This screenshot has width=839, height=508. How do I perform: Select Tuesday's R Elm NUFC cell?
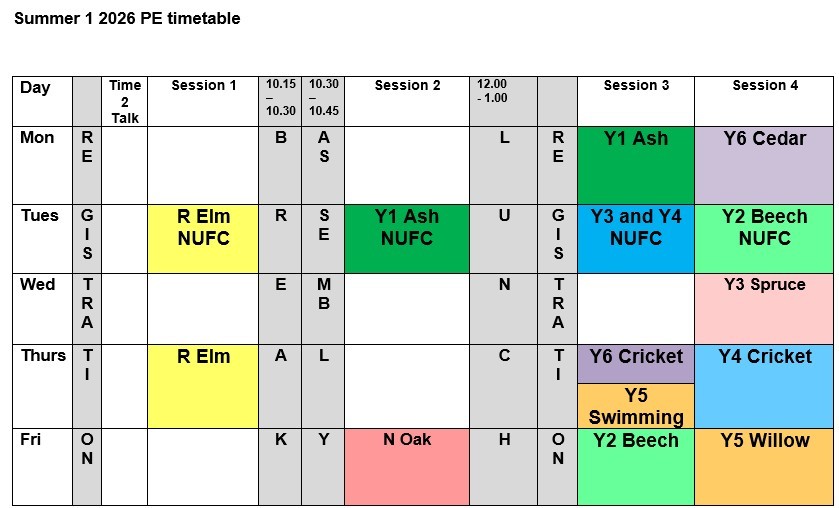pos(203,239)
